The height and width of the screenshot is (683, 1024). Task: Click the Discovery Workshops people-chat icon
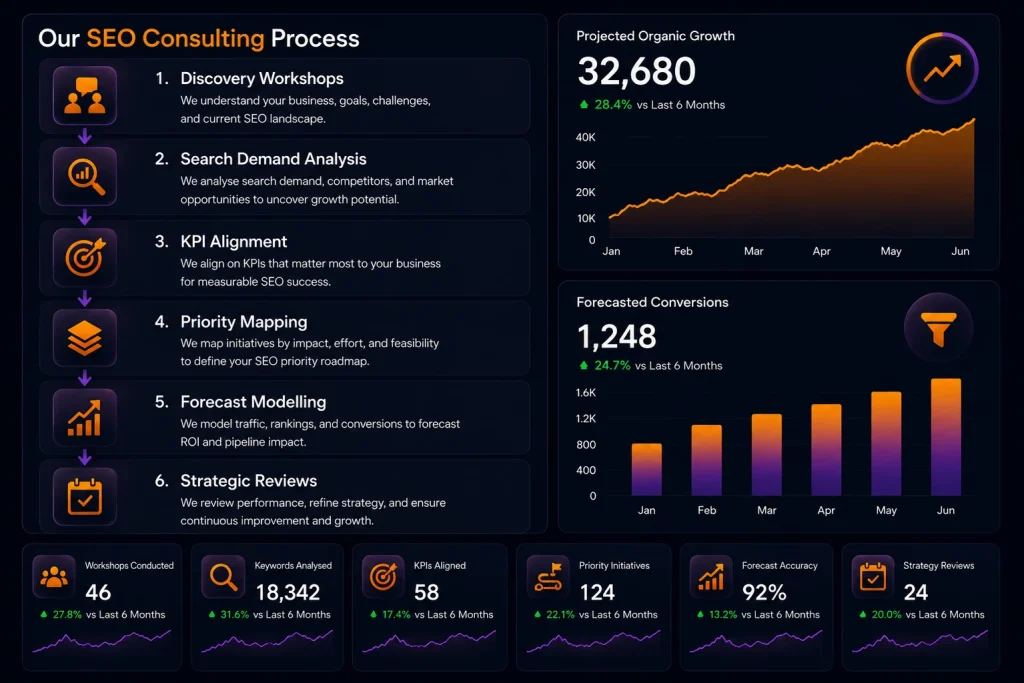[x=85, y=95]
